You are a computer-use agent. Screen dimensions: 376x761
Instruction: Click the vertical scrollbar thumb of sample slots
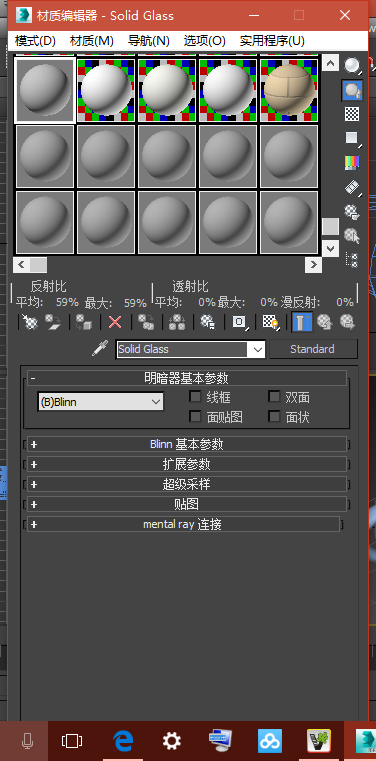[x=330, y=226]
